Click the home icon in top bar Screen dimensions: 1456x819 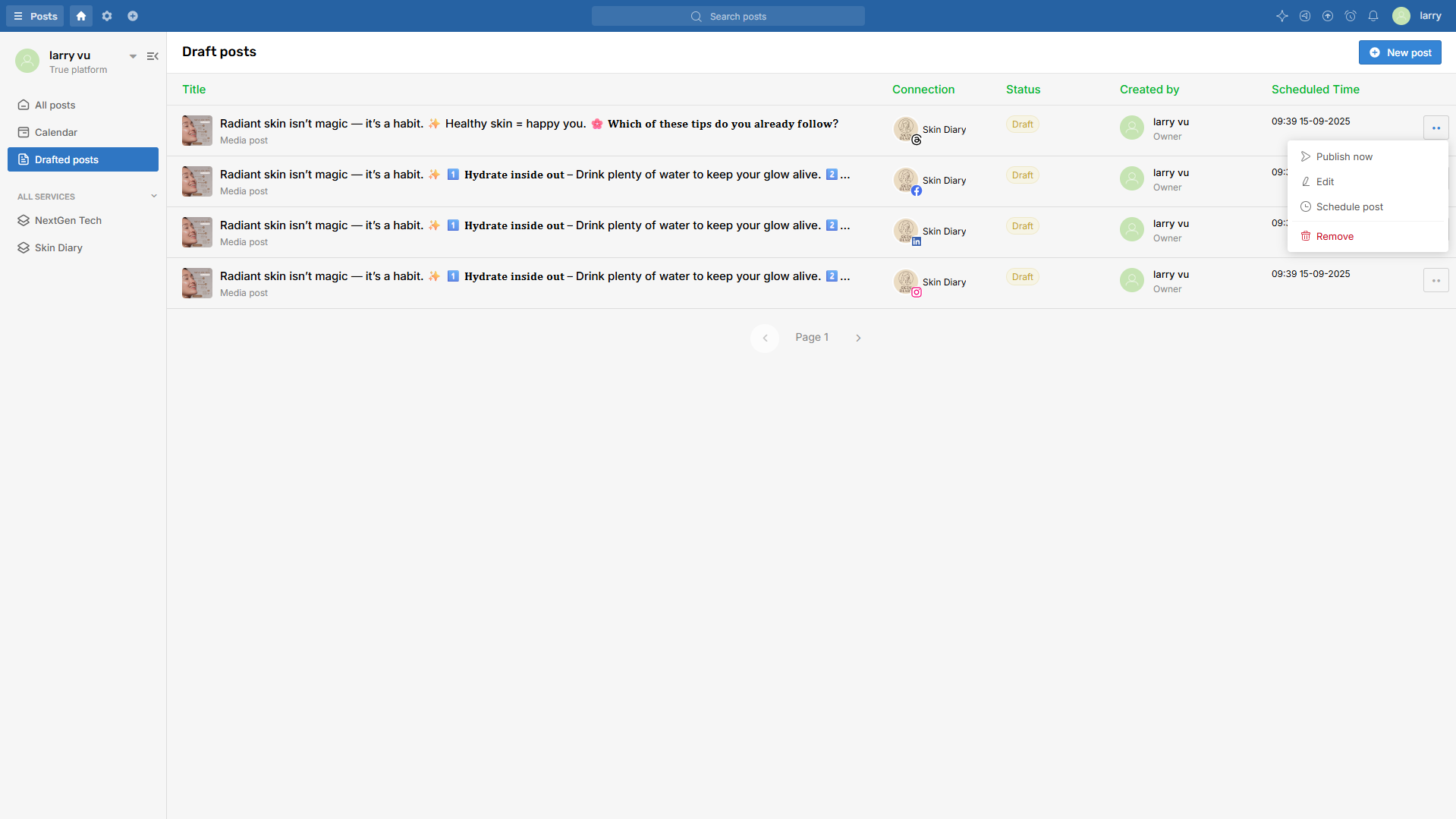(81, 16)
